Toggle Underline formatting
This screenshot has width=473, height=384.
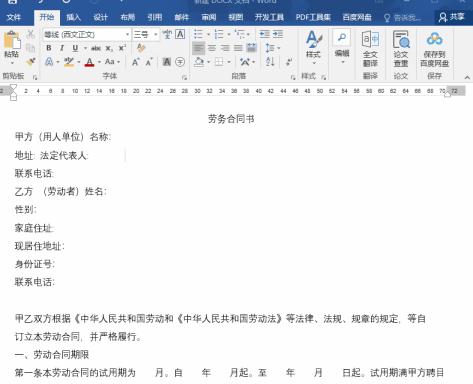tap(75, 48)
